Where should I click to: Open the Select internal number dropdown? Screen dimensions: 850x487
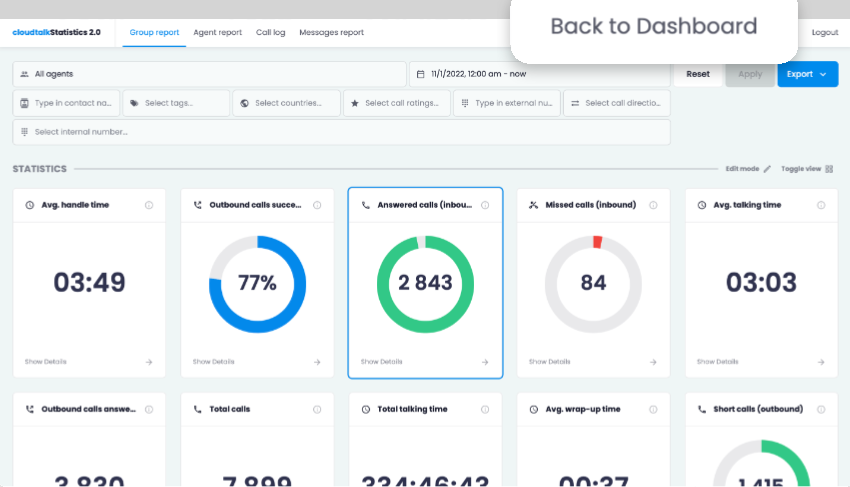click(x=342, y=132)
